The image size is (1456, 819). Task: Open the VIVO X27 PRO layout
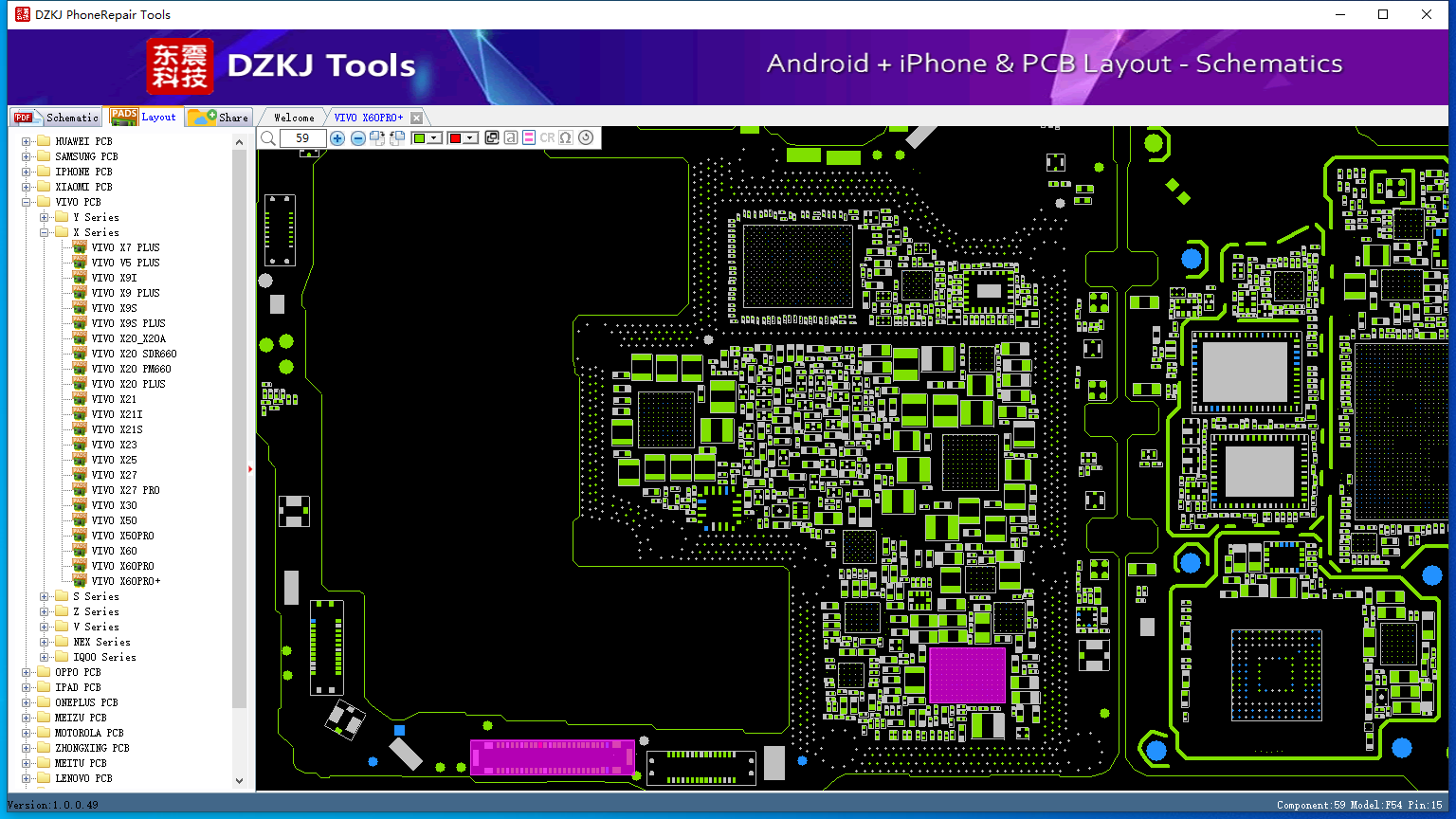[125, 490]
